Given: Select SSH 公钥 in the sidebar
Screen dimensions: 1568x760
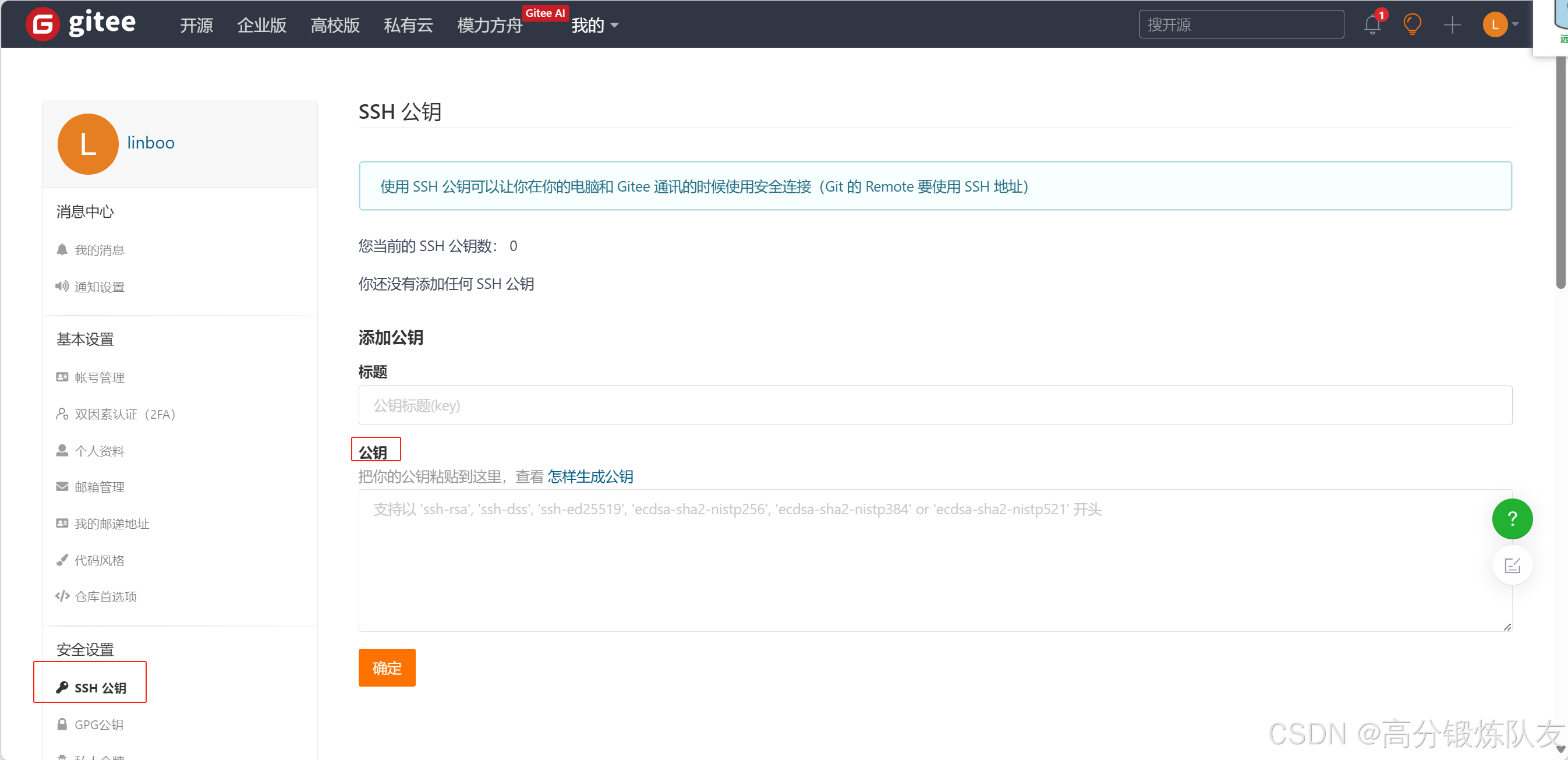Looking at the screenshot, I should (x=100, y=688).
